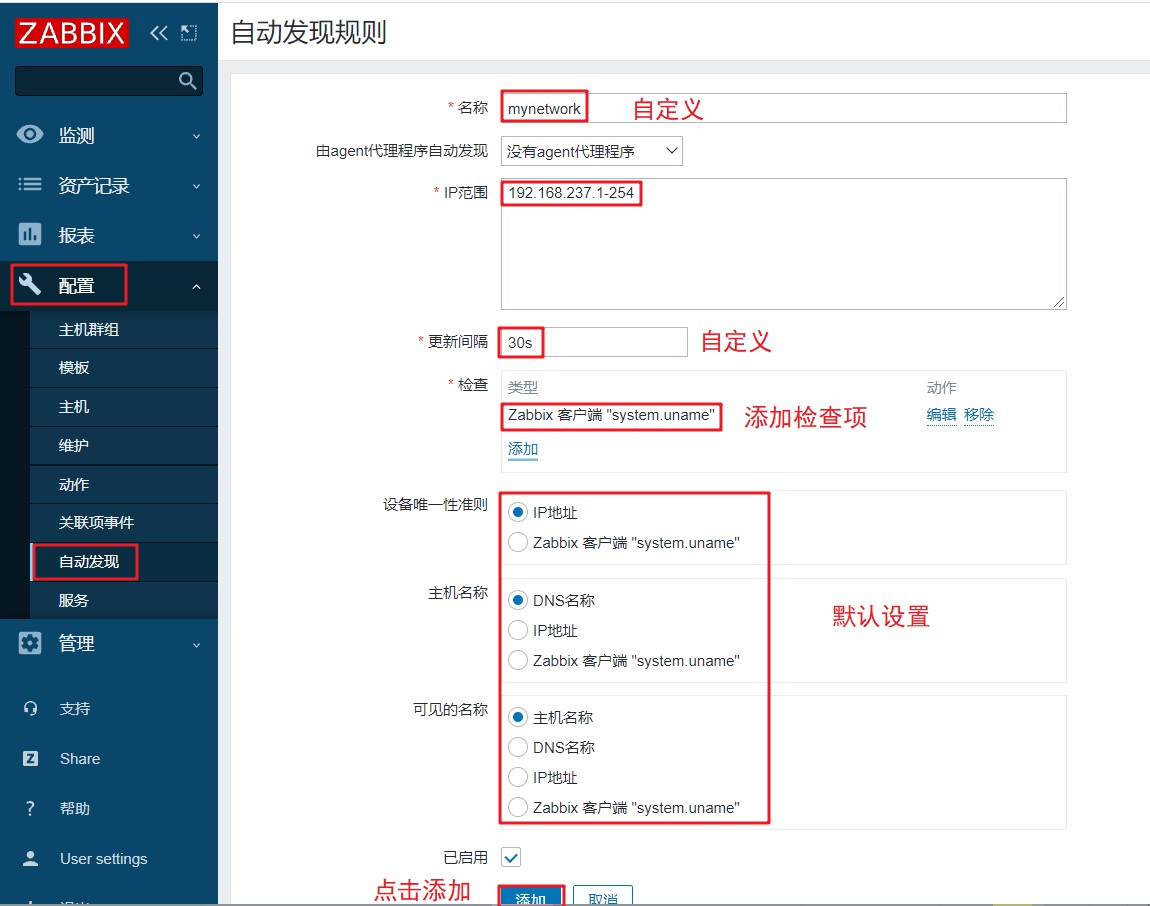Open the Share link in sidebar
The image size is (1150, 906).
[x=80, y=759]
